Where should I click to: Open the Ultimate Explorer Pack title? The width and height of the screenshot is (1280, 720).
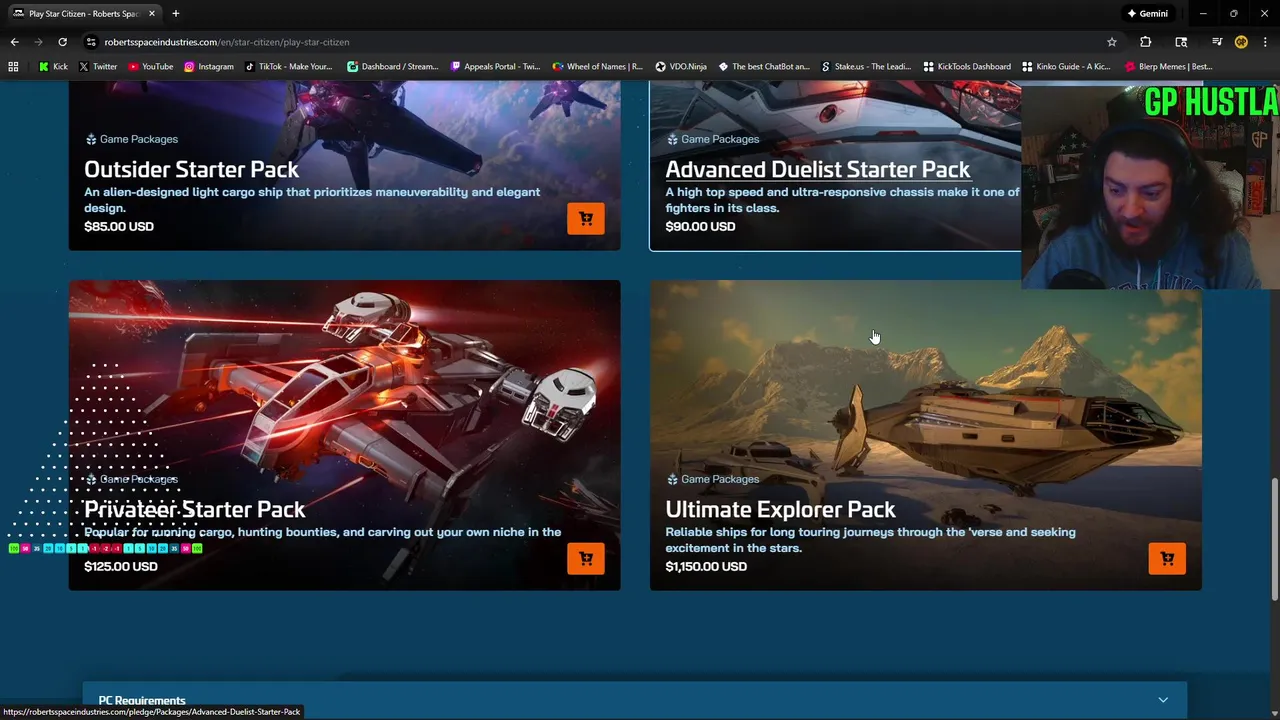point(780,509)
